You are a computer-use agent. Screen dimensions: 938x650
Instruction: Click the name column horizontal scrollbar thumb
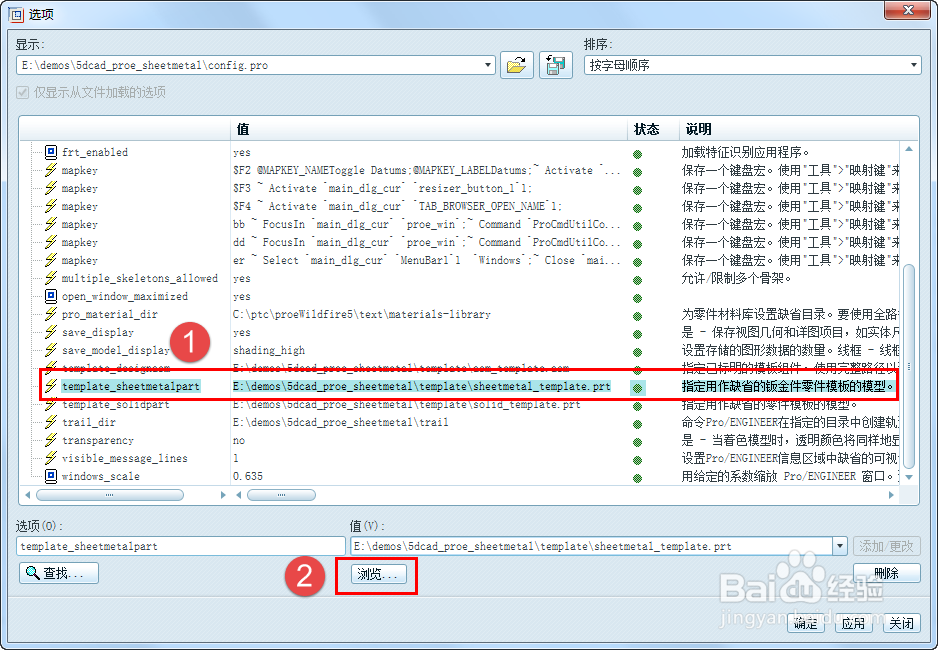109,495
